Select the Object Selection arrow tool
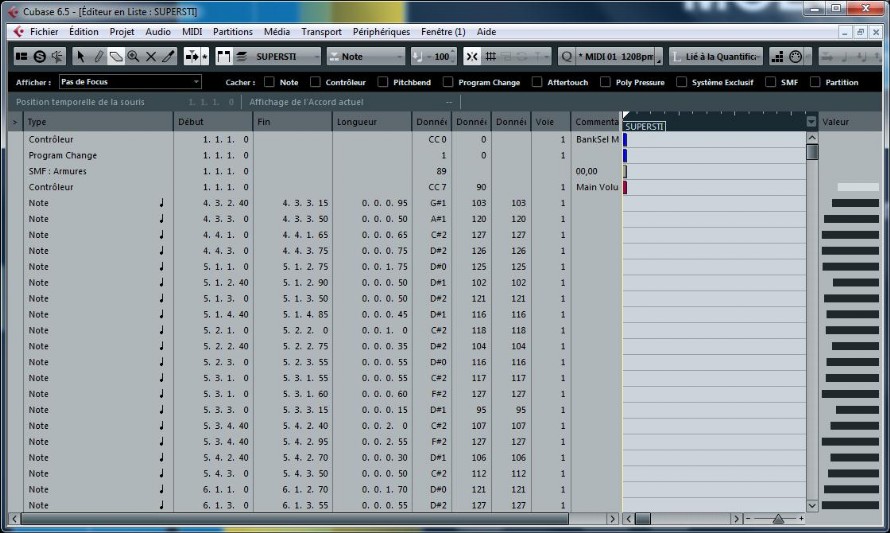This screenshot has width=890, height=533. point(81,56)
